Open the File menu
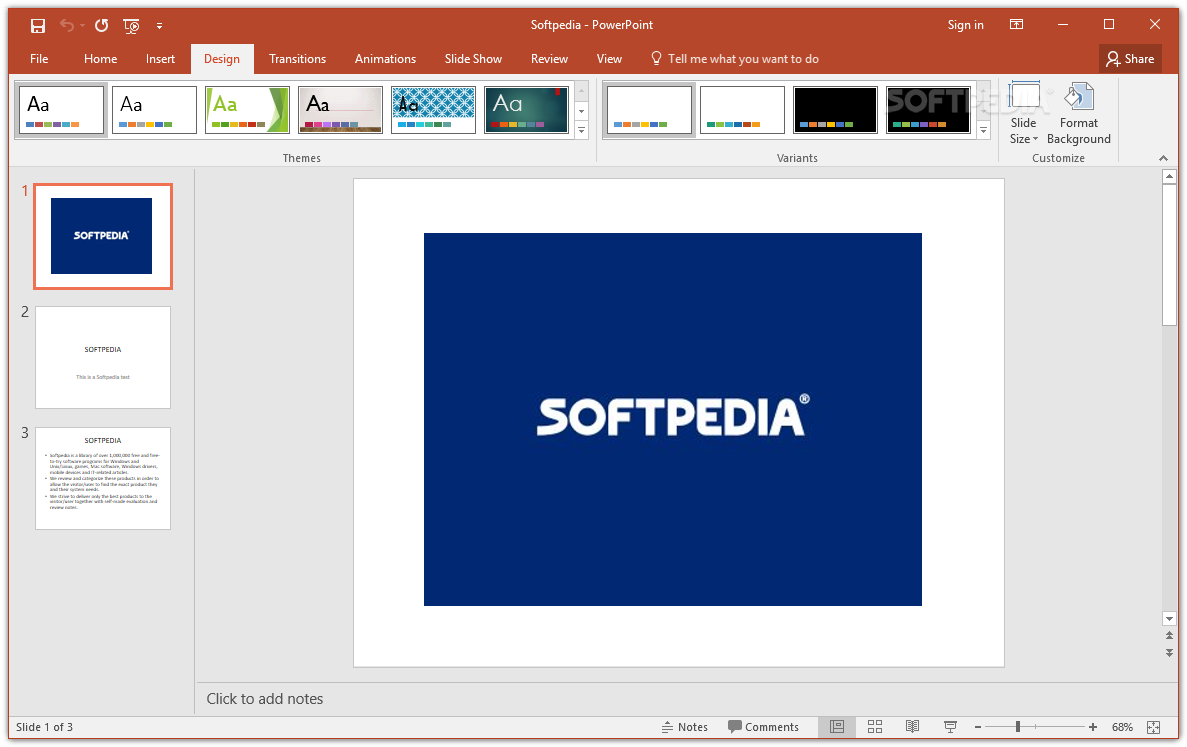This screenshot has width=1187, height=747. pos(39,59)
